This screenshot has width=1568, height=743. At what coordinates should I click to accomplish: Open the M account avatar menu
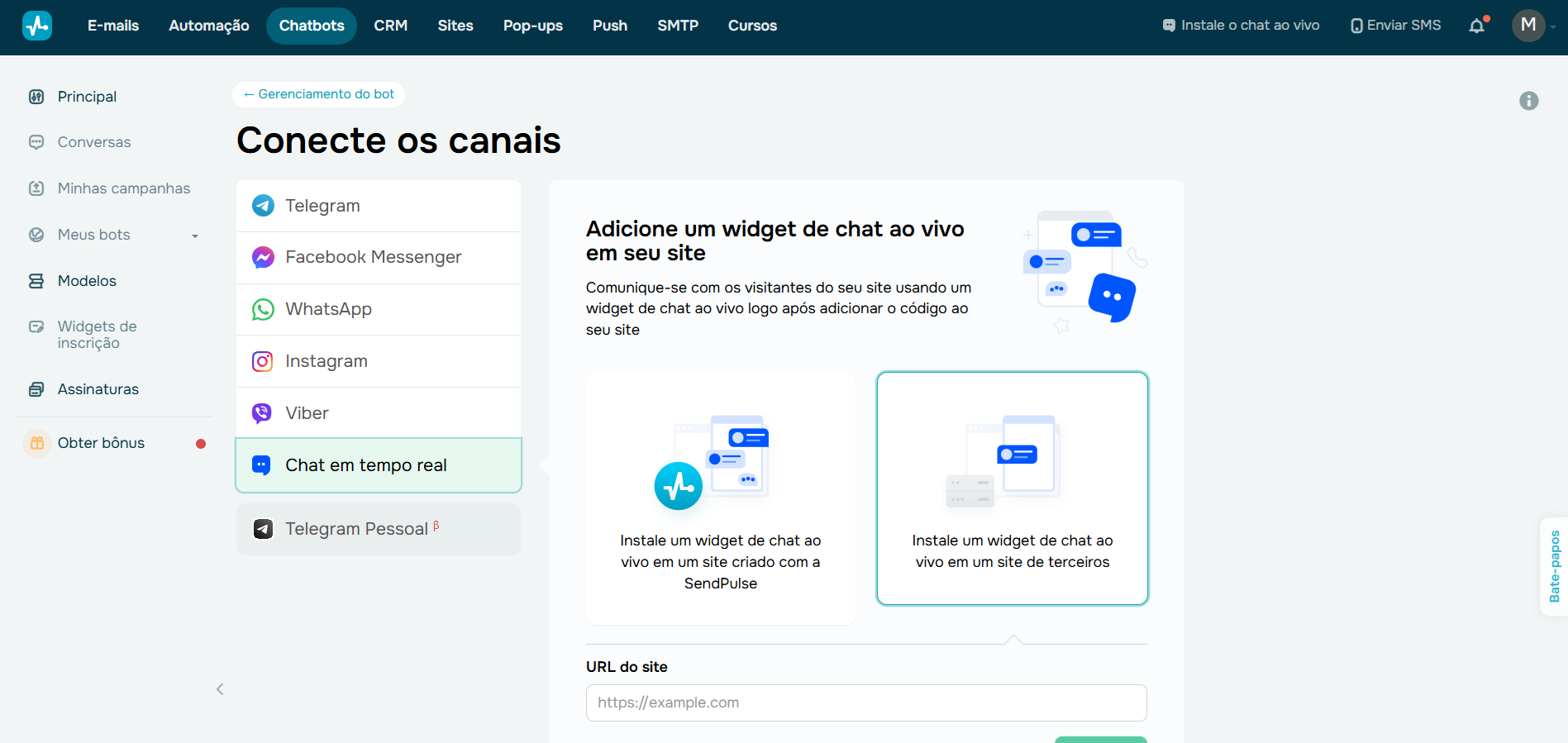point(1528,26)
